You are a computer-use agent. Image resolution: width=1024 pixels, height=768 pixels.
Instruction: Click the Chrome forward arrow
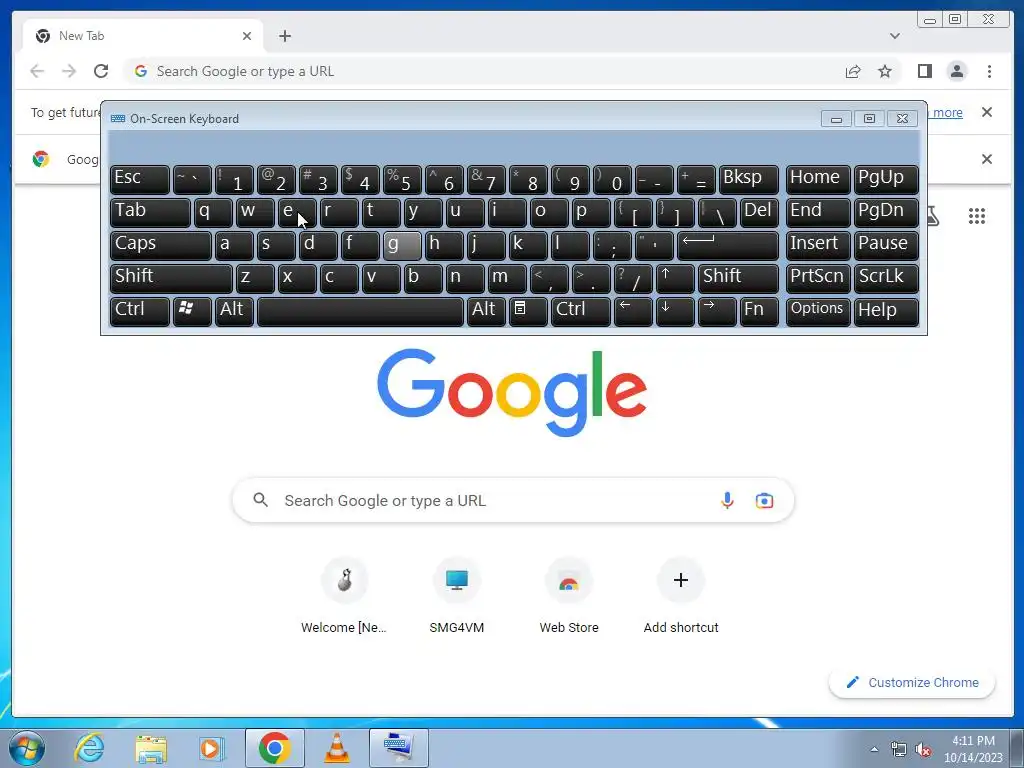[x=69, y=71]
